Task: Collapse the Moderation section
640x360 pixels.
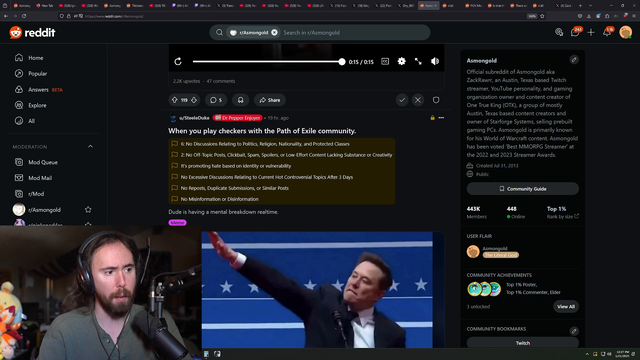Action: pos(90,147)
